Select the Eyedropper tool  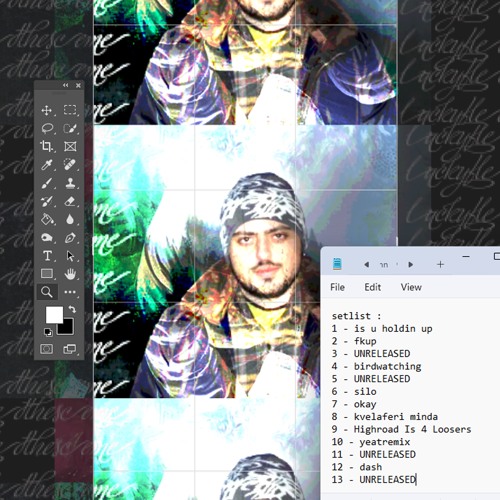point(47,165)
